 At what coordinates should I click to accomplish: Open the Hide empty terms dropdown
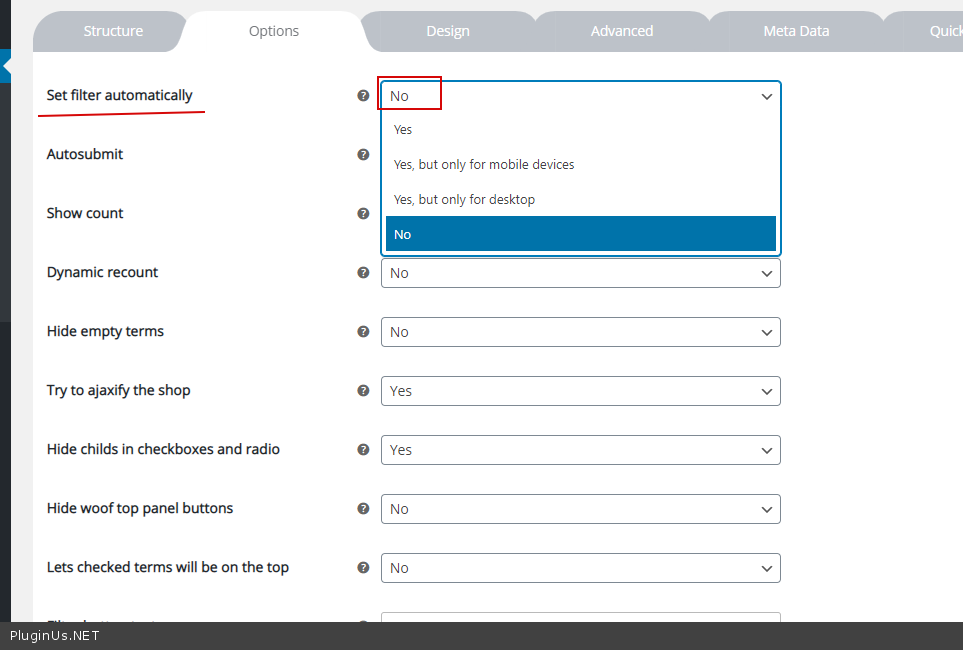click(x=580, y=332)
